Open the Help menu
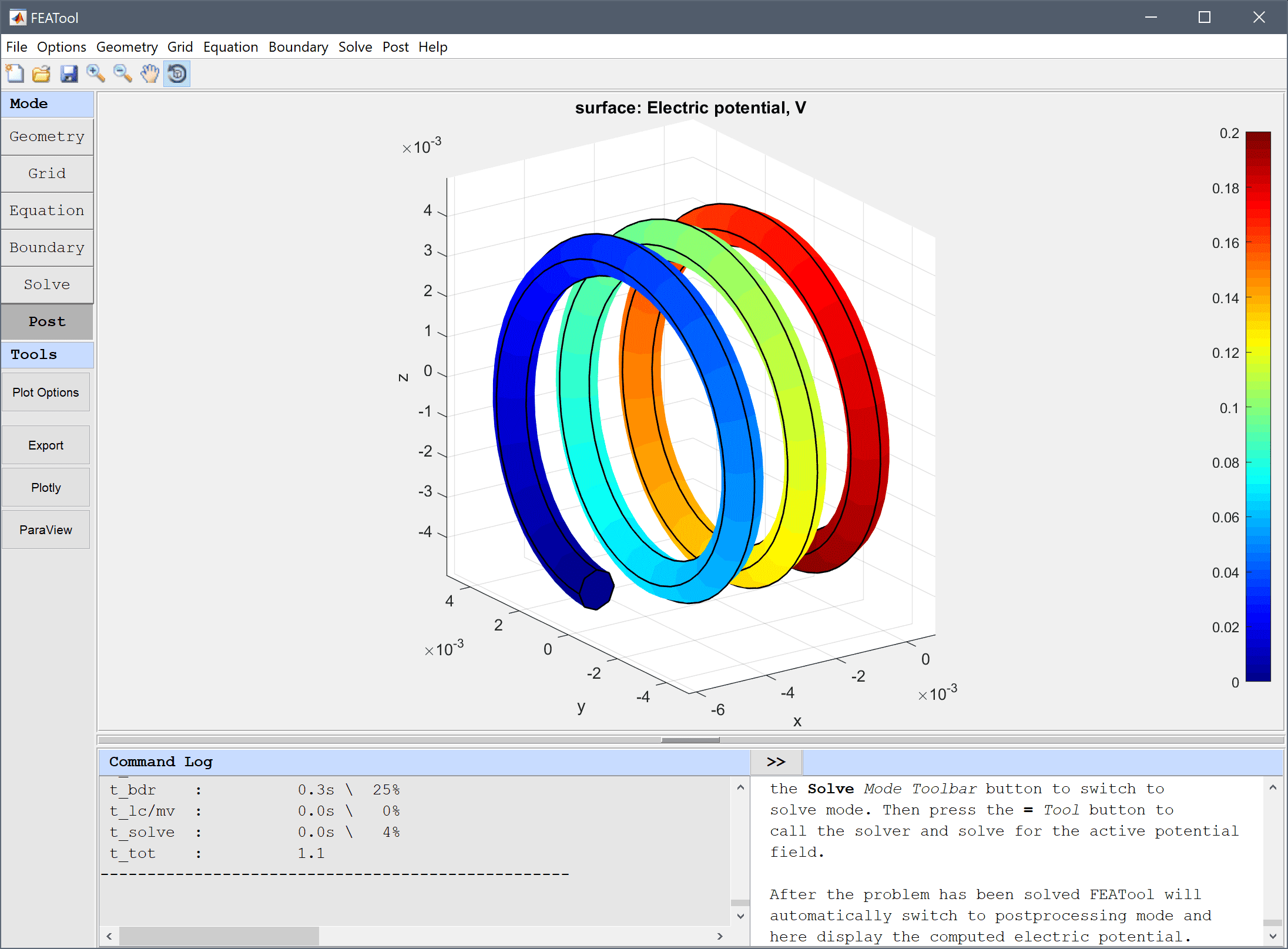This screenshot has width=1288, height=949. pos(432,47)
